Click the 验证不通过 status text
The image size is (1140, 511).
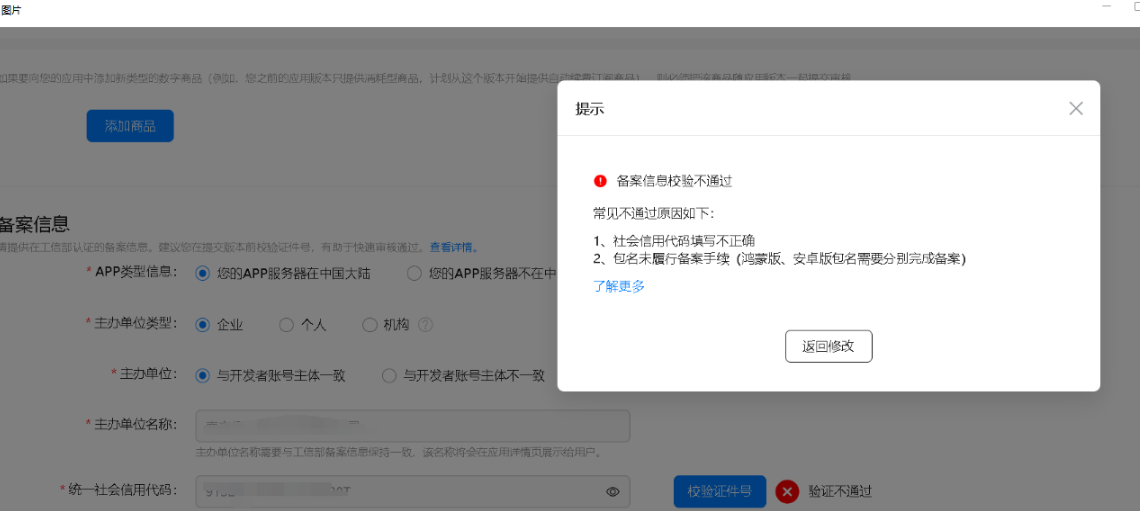840,492
